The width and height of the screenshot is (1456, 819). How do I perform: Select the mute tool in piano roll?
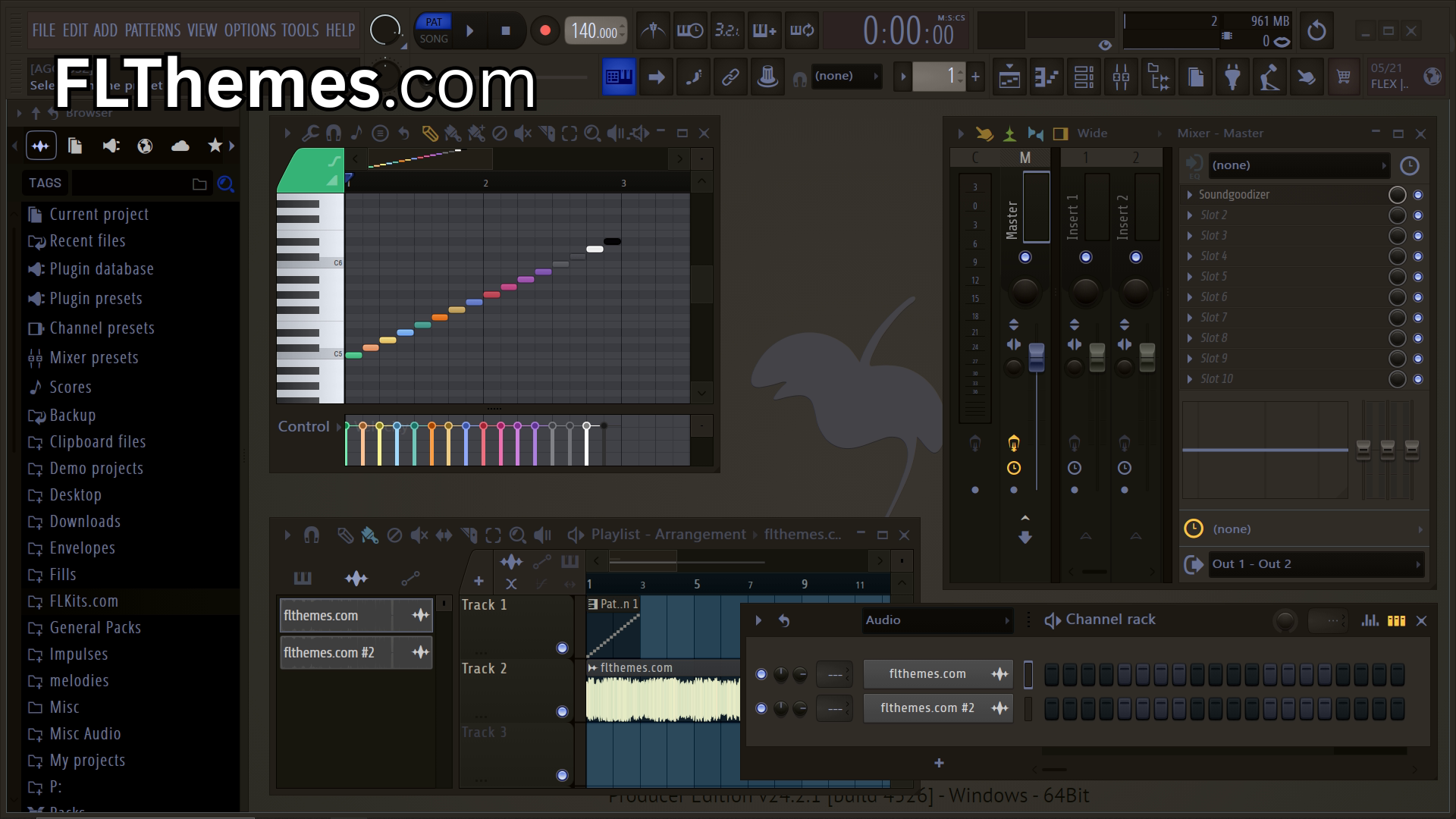pyautogui.click(x=522, y=133)
